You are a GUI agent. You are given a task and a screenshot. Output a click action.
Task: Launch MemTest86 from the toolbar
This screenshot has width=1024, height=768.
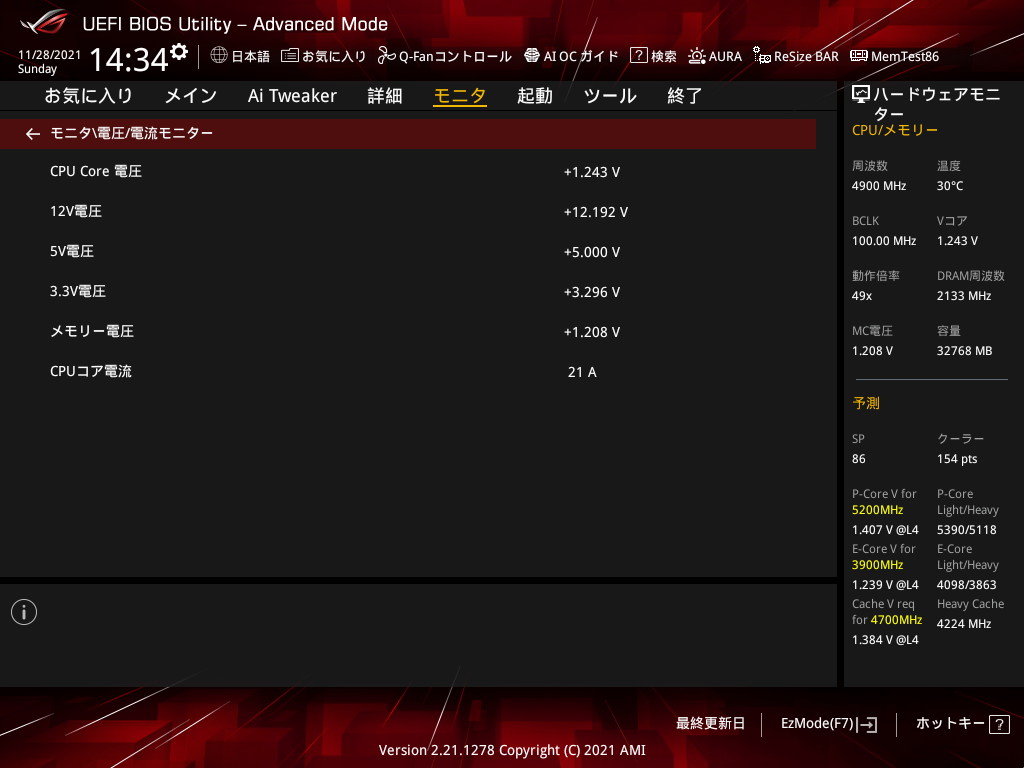click(x=895, y=56)
